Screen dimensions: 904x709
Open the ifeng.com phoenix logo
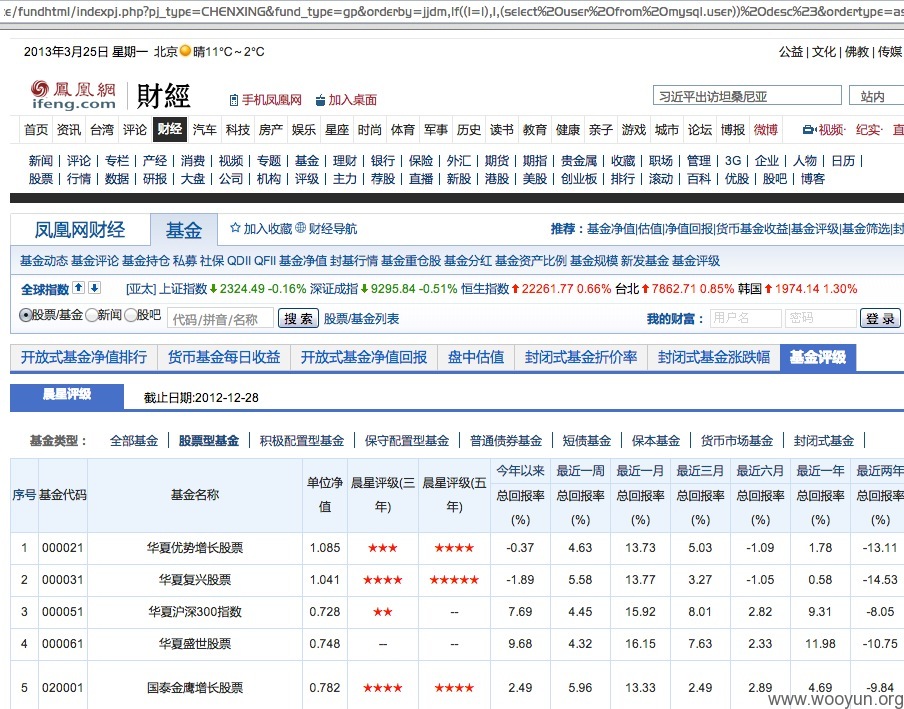(x=73, y=95)
